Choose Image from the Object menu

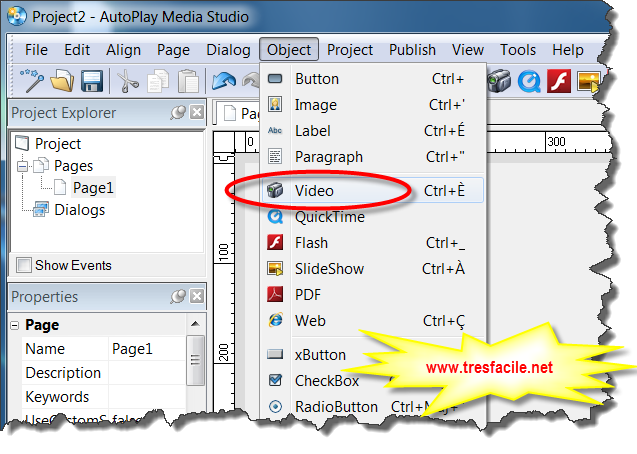coord(373,105)
